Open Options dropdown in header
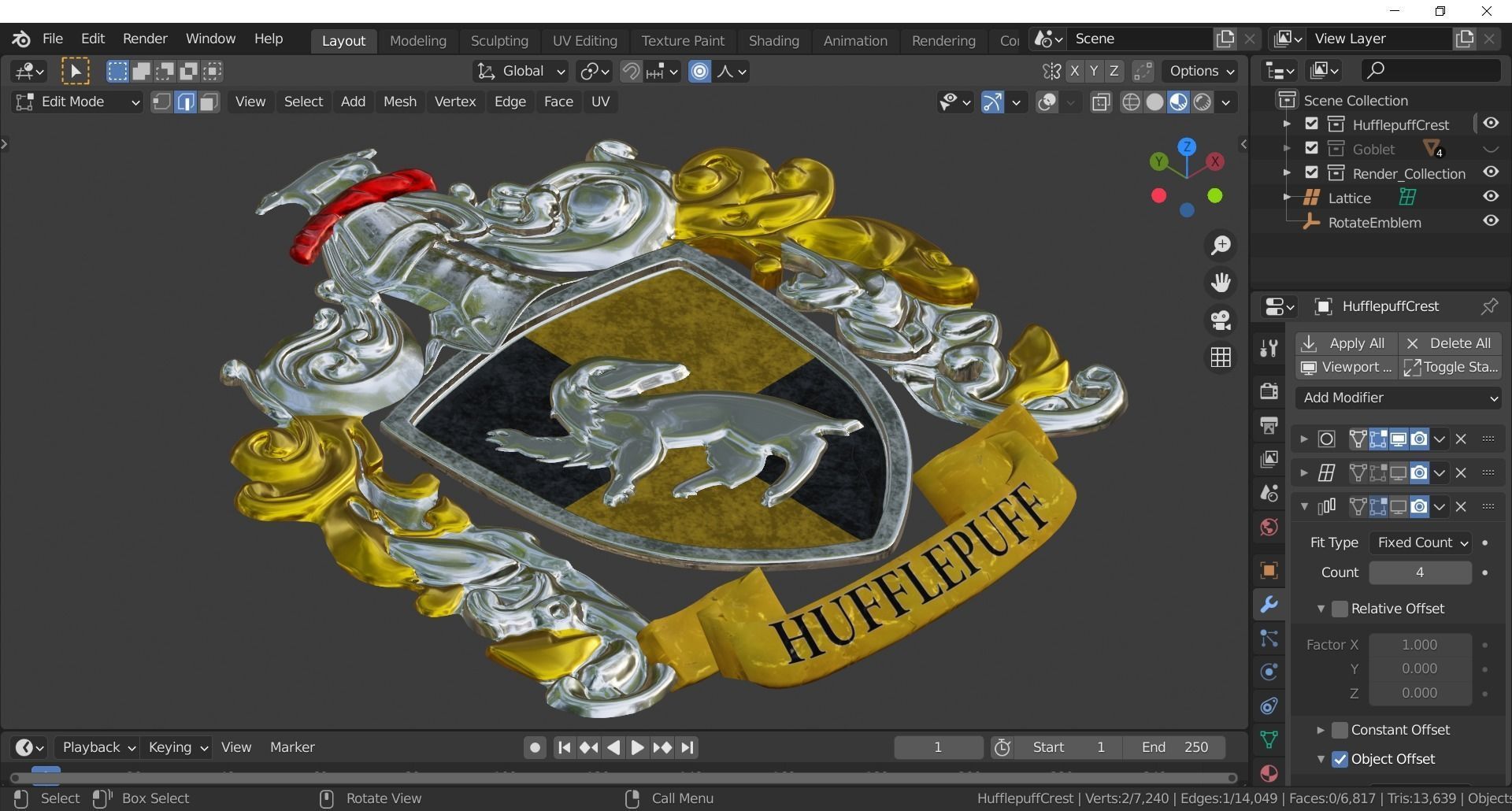 pos(1199,72)
